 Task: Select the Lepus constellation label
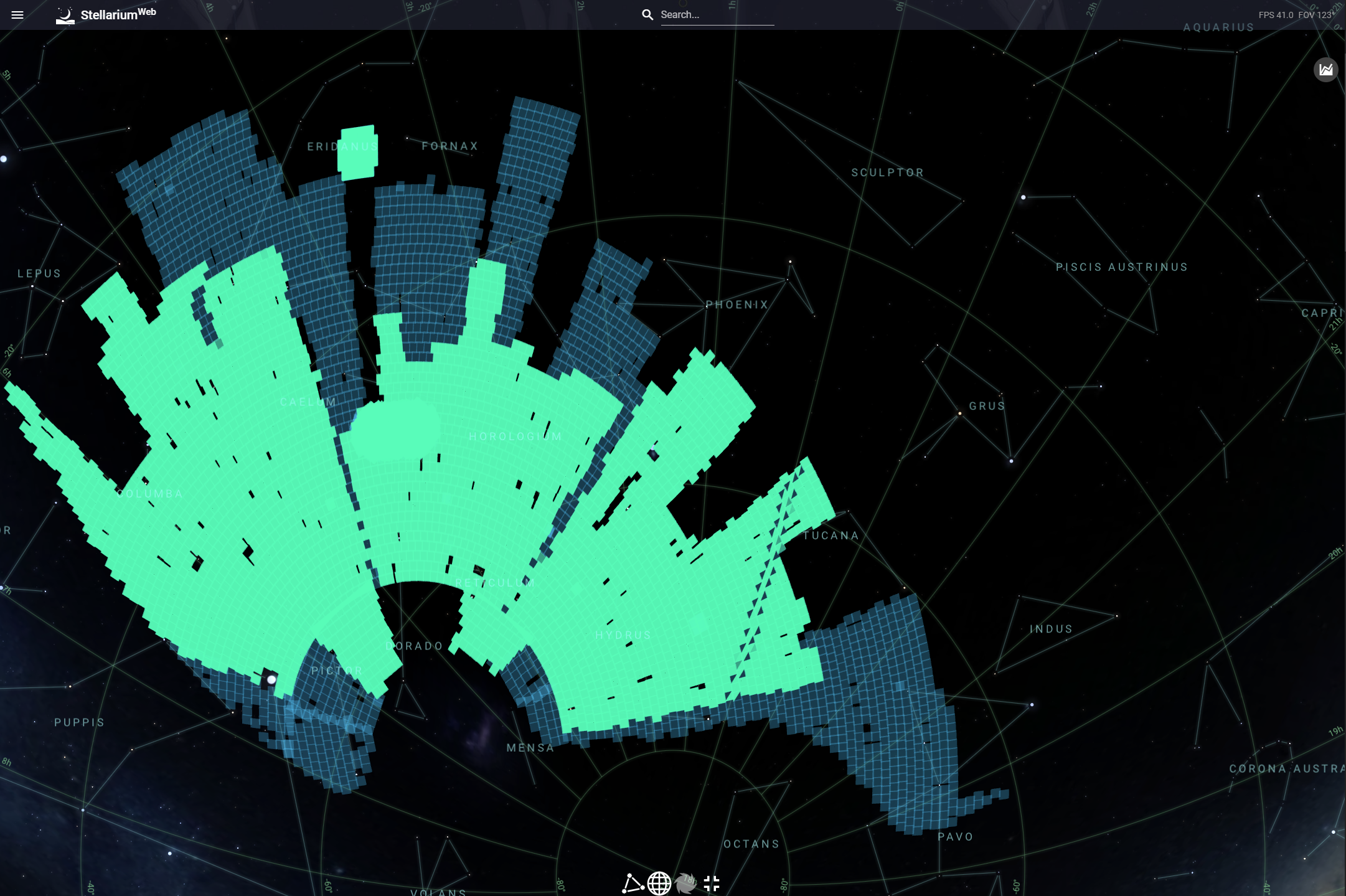(39, 273)
